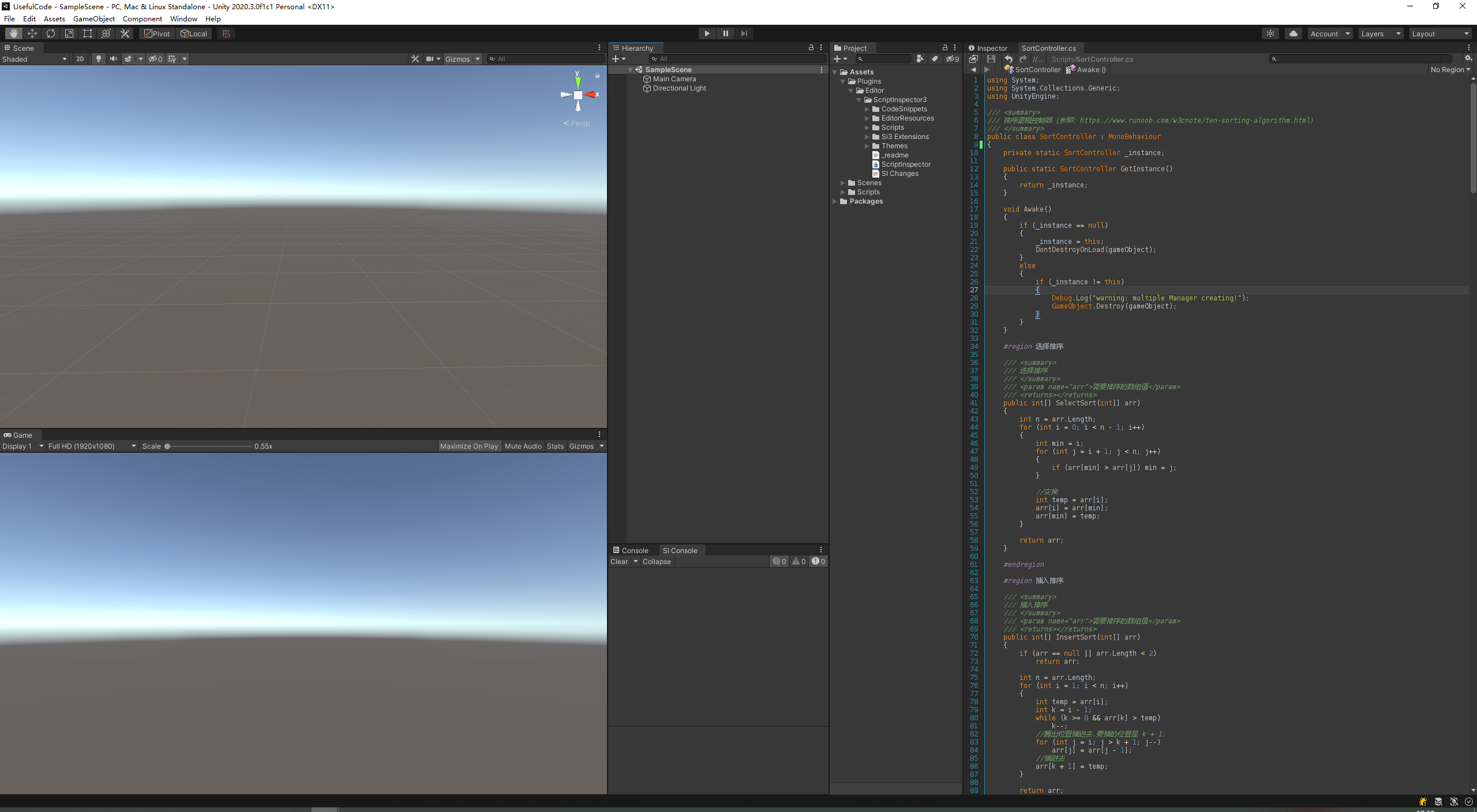Expand the CodeSnippets folder
The image size is (1477, 812).
(x=867, y=109)
